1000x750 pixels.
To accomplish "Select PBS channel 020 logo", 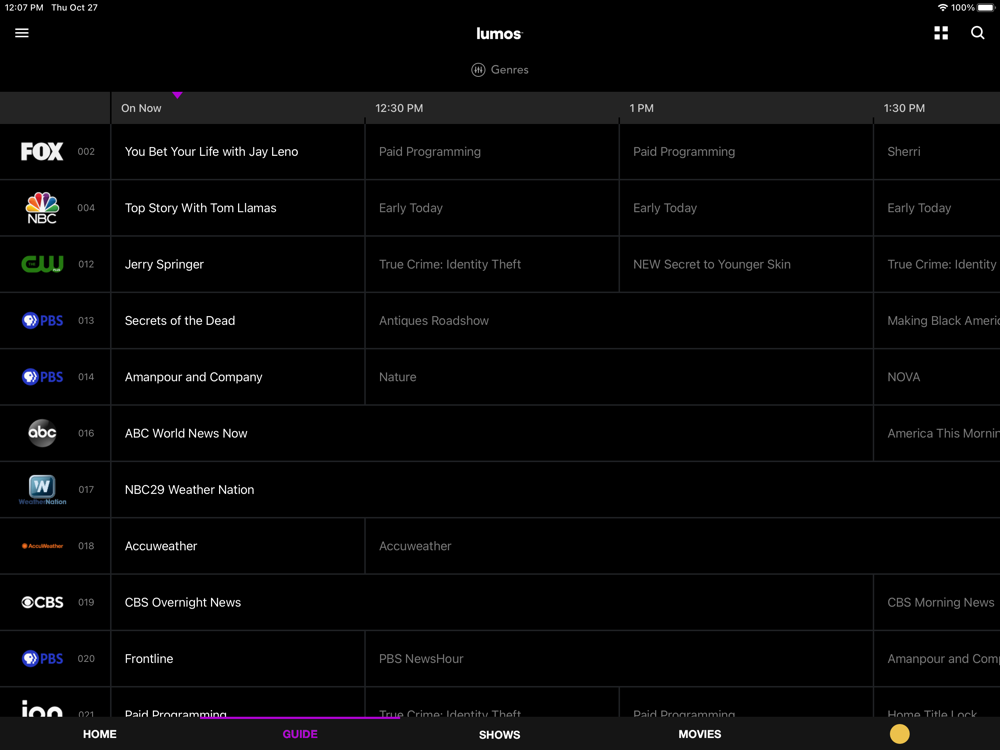I will pos(42,658).
